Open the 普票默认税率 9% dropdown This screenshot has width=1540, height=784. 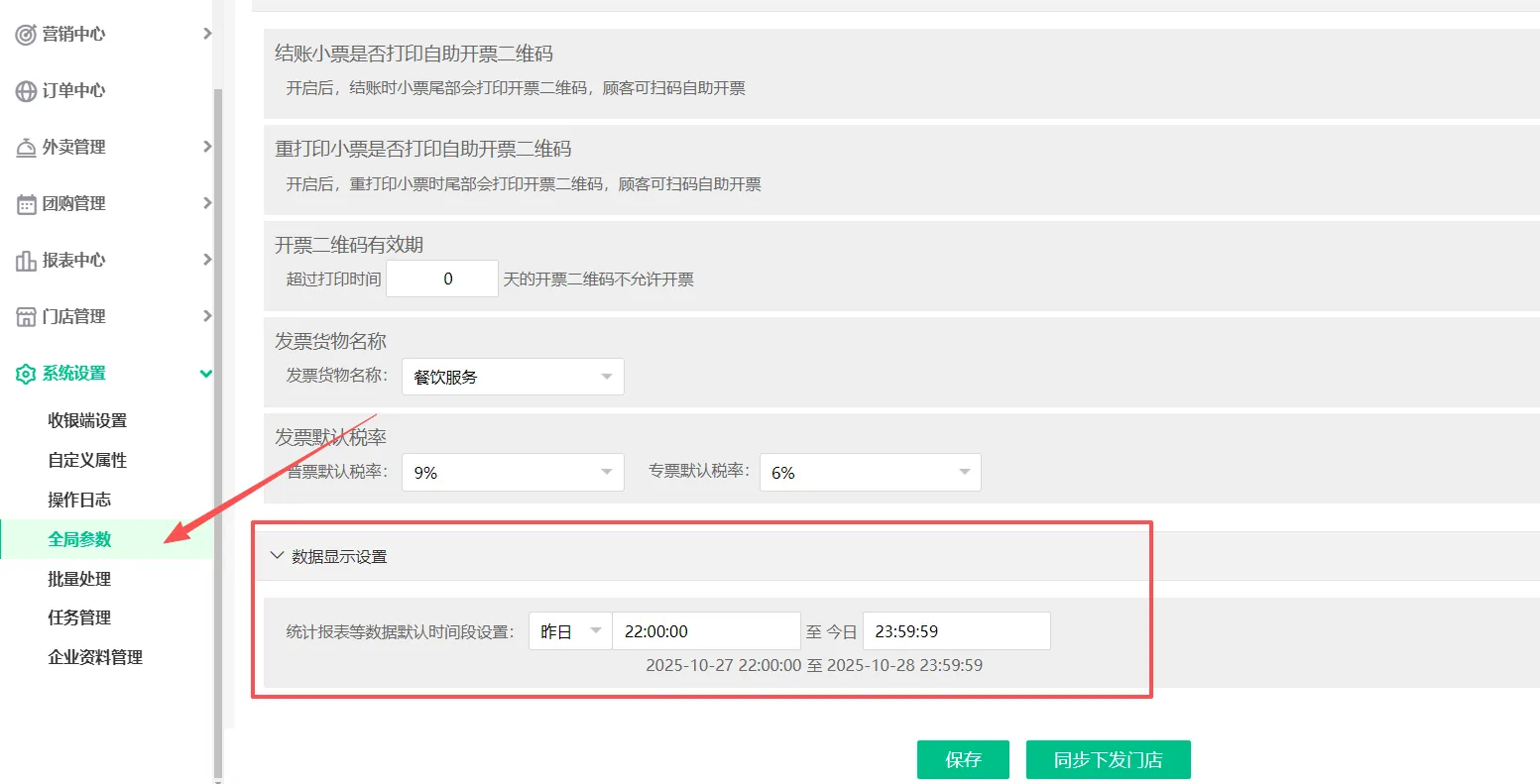tap(512, 473)
